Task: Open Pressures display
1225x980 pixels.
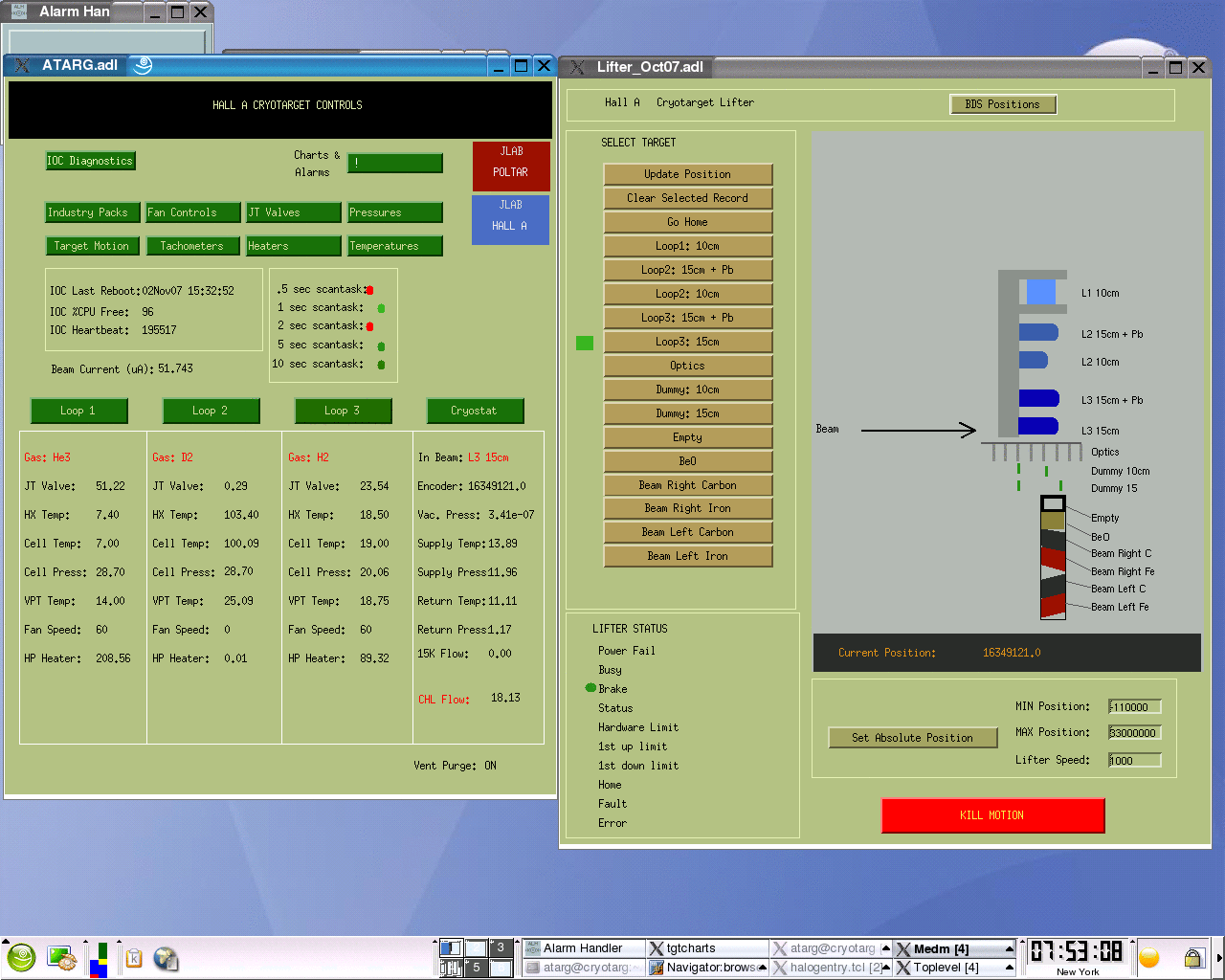Action: tap(395, 212)
